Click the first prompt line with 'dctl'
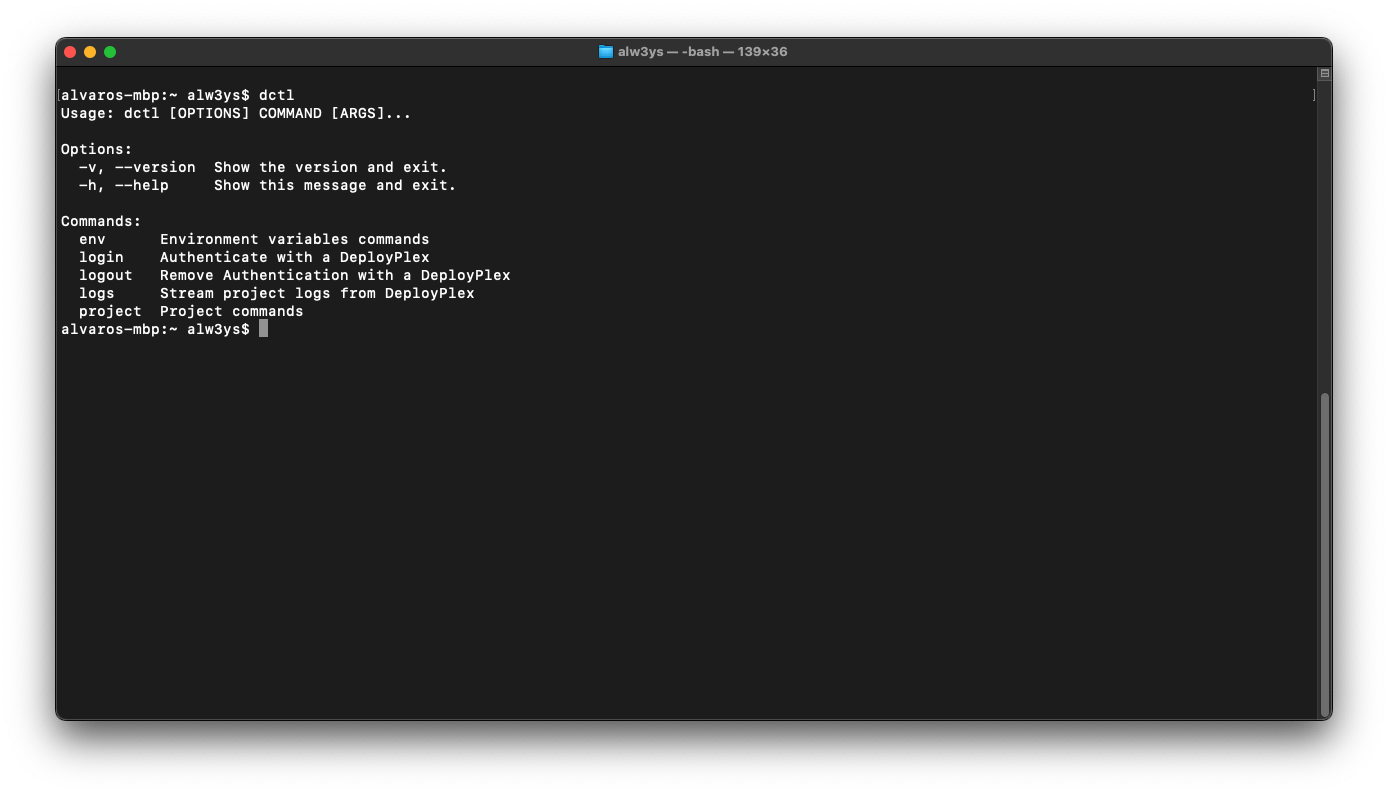 [178, 95]
